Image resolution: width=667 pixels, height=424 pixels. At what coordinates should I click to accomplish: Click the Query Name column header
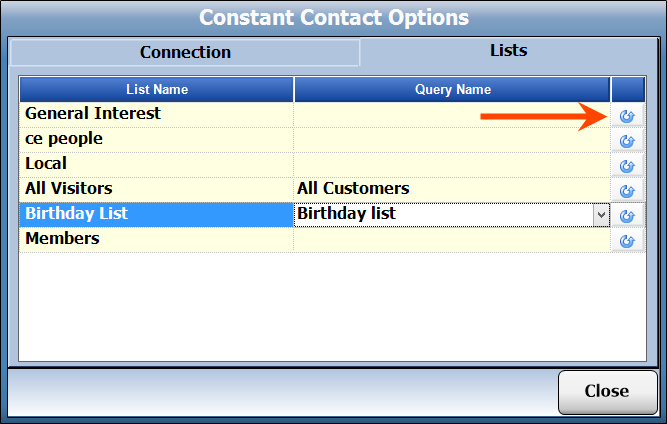pos(452,90)
